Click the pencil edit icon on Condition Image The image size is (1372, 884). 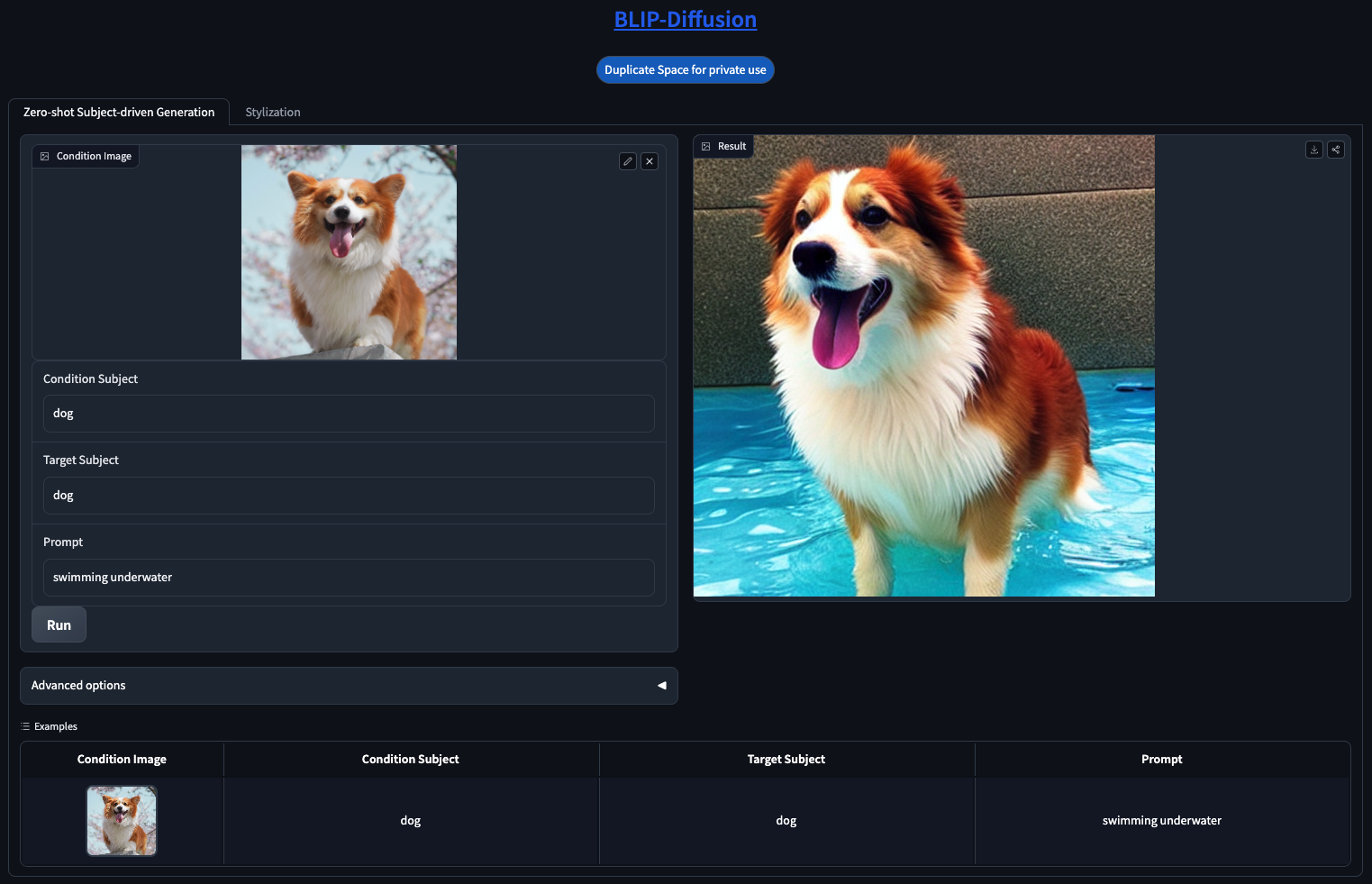(628, 161)
